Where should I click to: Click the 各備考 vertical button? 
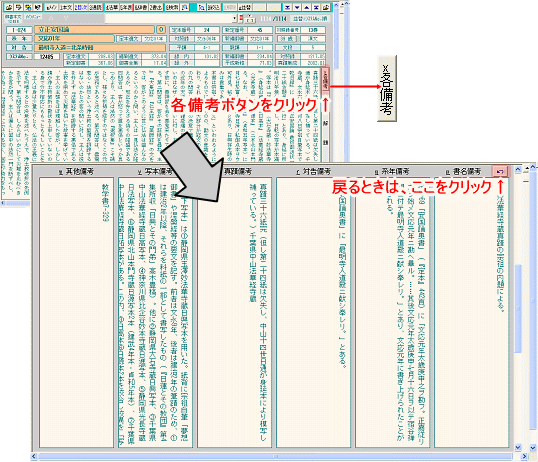(325, 80)
